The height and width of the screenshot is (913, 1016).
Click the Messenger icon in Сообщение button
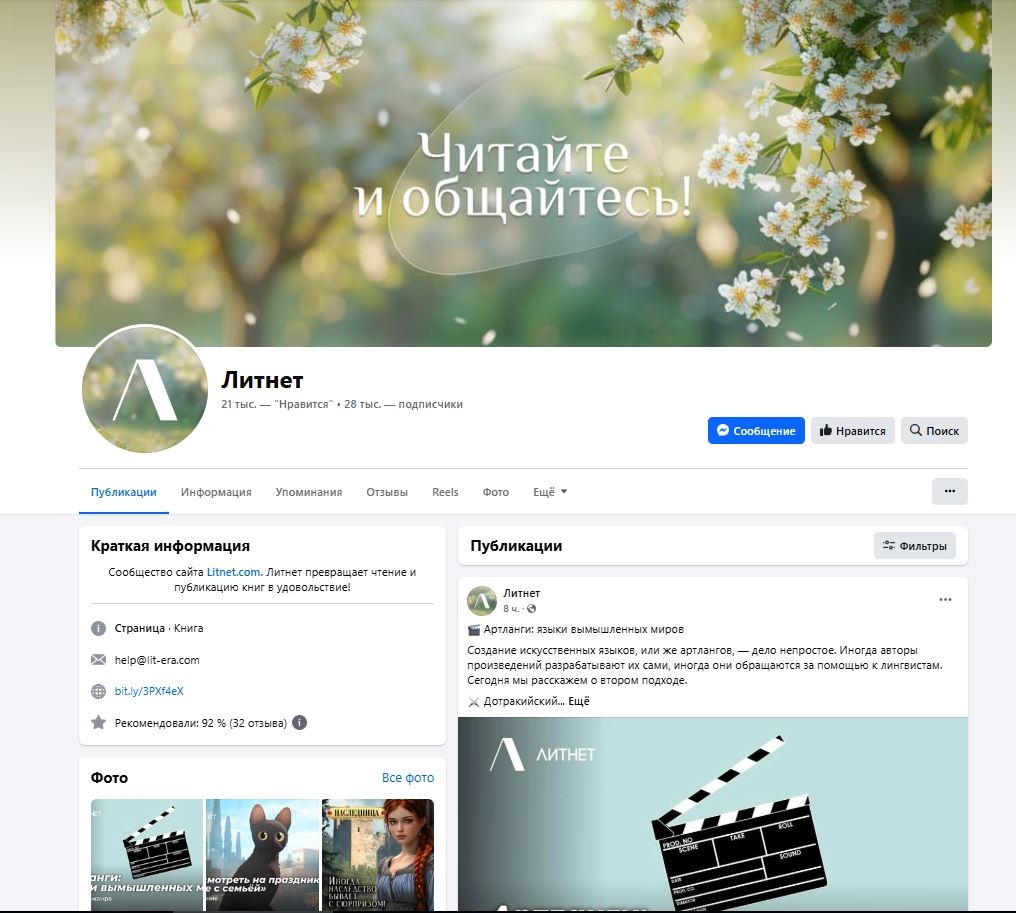[722, 430]
